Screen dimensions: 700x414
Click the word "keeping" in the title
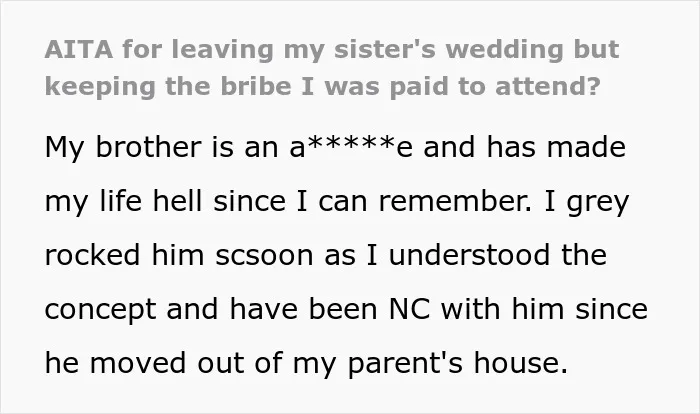coord(100,87)
